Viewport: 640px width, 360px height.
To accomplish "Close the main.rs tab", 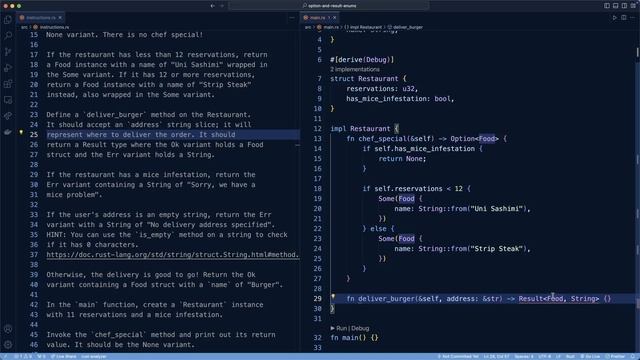I will click(x=335, y=18).
